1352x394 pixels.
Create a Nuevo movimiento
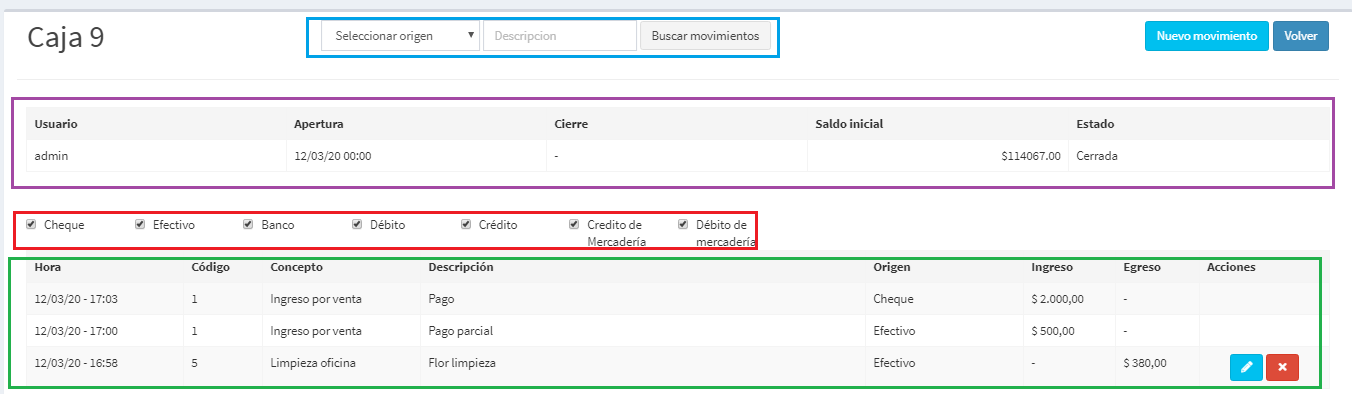pyautogui.click(x=1206, y=36)
